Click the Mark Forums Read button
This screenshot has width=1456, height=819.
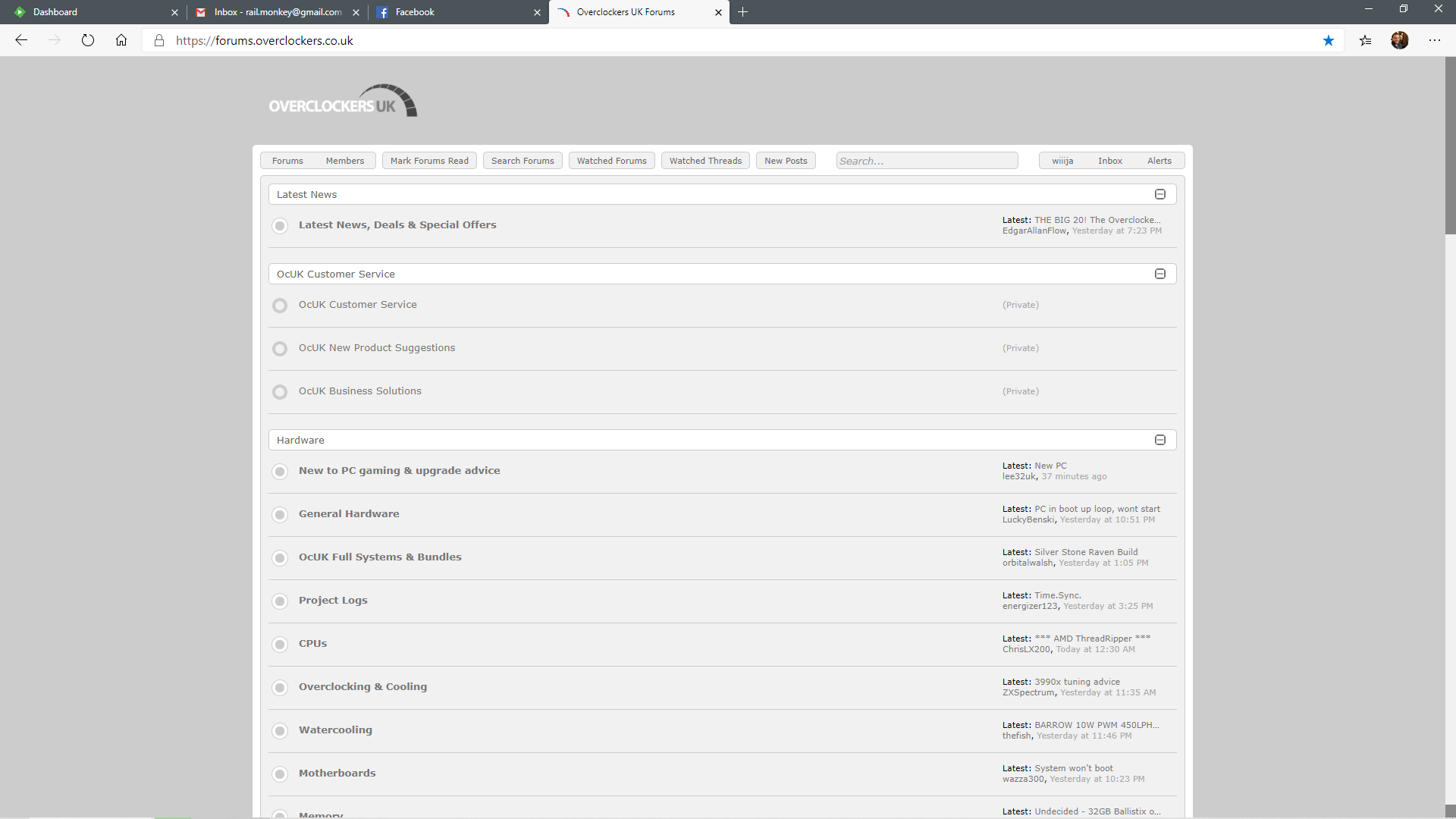(429, 161)
